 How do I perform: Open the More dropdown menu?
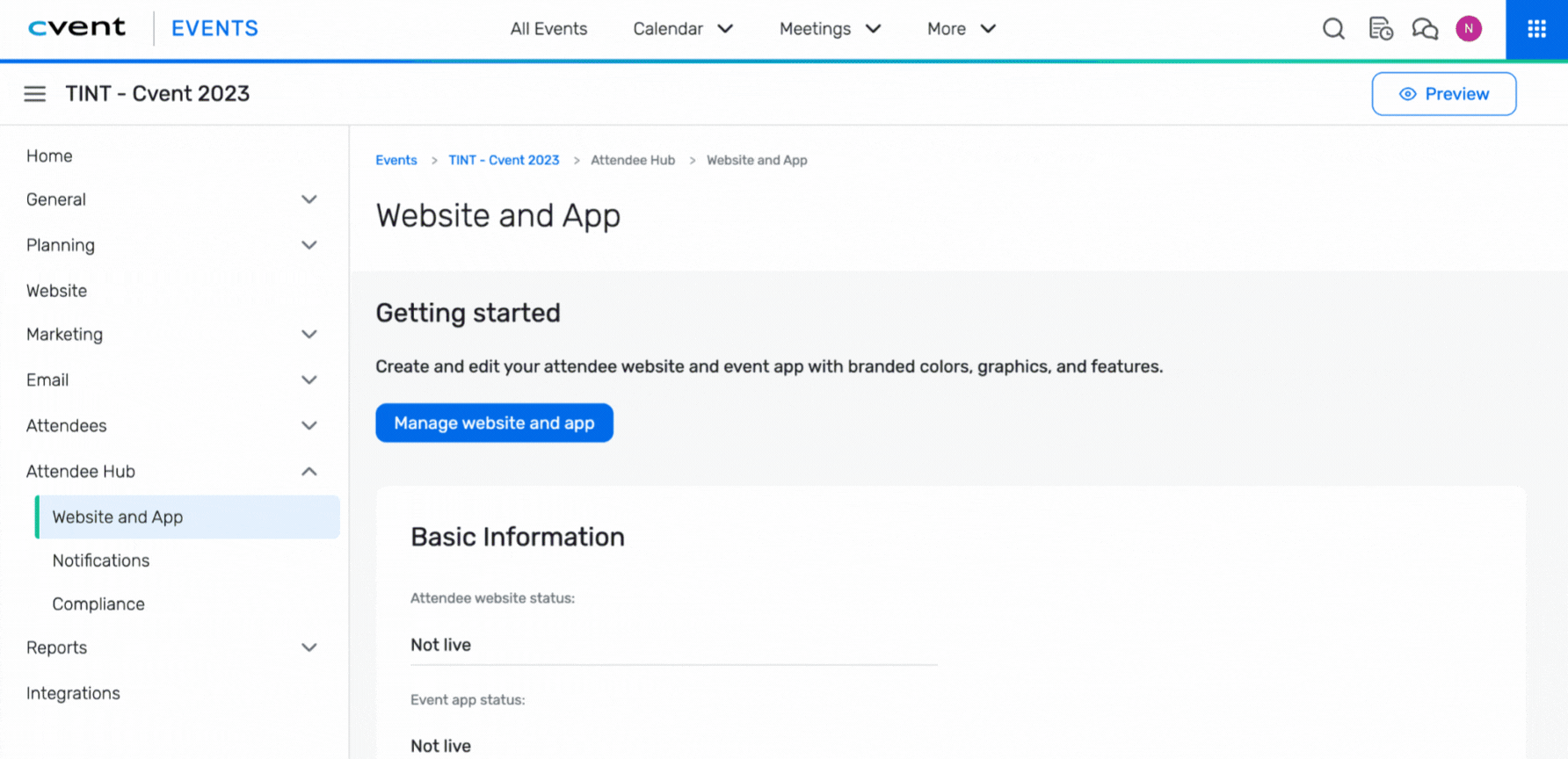tap(962, 29)
